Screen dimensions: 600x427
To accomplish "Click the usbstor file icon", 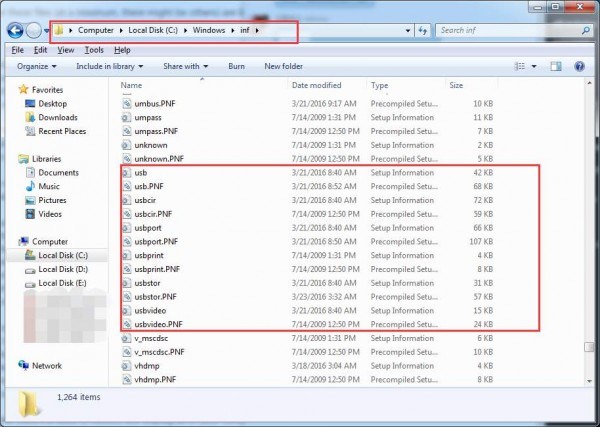I will 126,283.
